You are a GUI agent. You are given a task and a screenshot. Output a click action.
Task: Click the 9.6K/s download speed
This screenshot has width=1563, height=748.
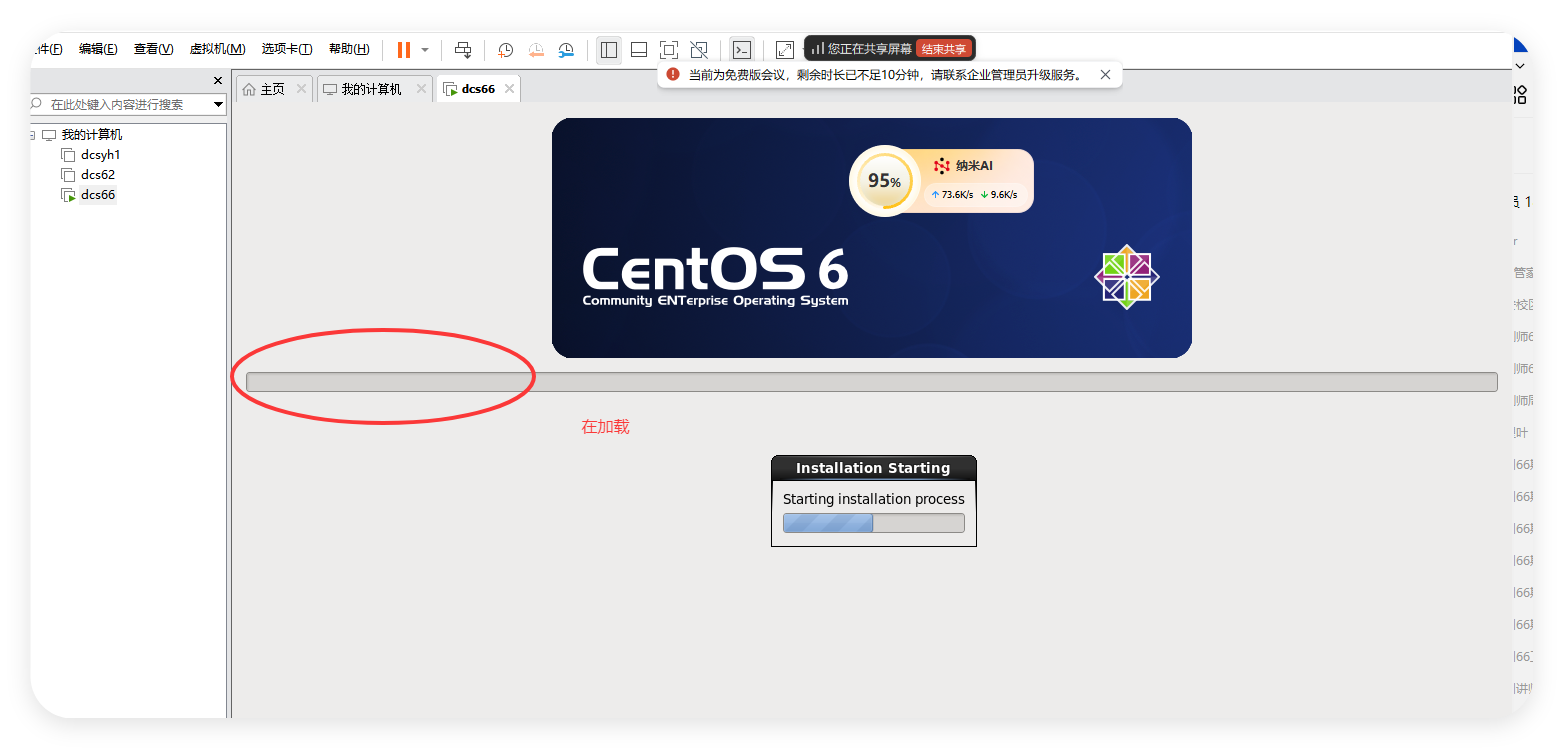[x=998, y=195]
